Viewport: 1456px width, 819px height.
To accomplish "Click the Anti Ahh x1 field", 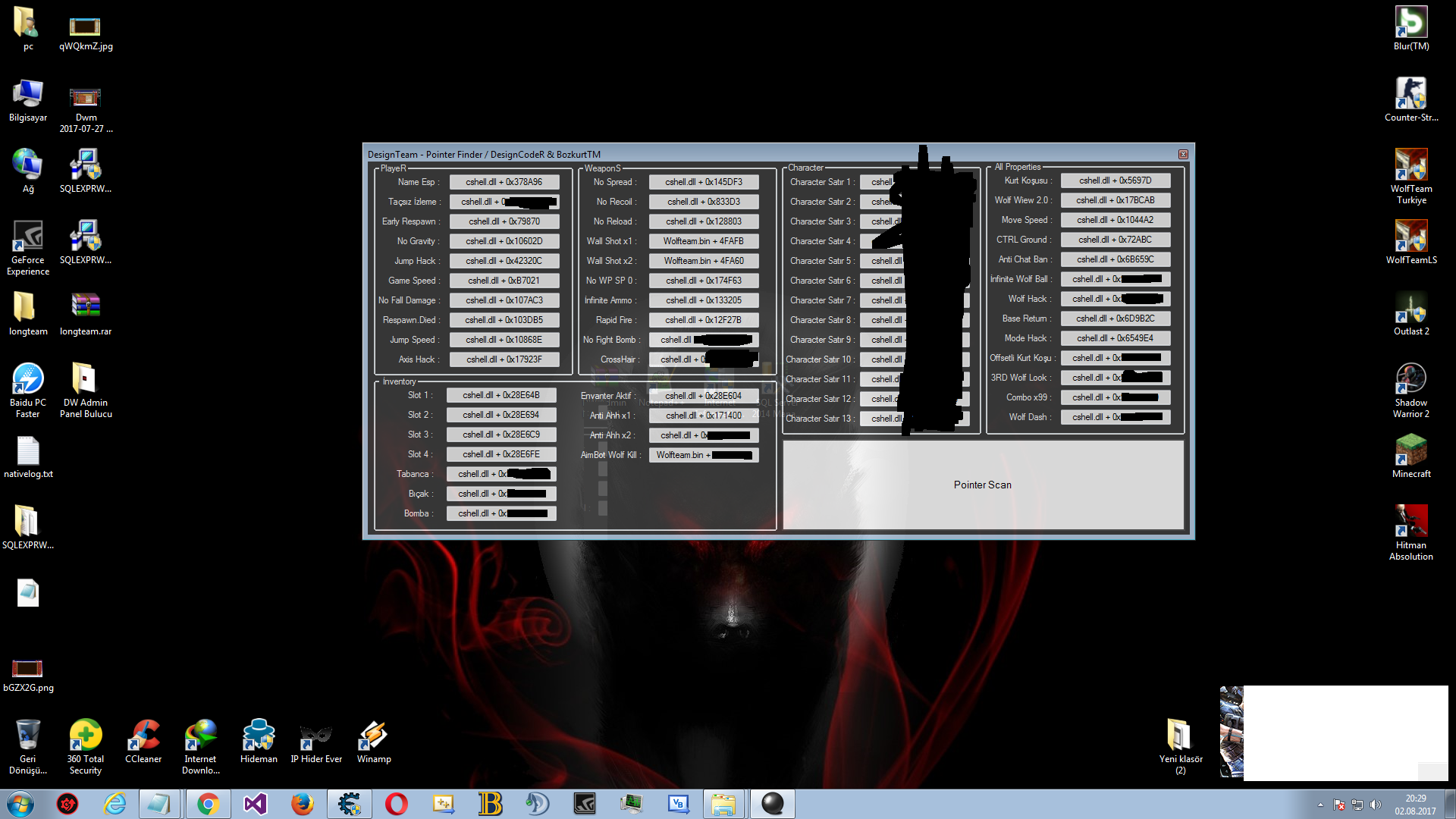I will click(x=704, y=416).
